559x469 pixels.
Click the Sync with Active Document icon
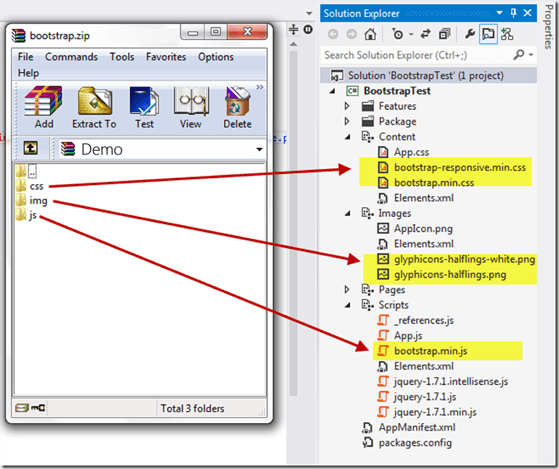[425, 34]
